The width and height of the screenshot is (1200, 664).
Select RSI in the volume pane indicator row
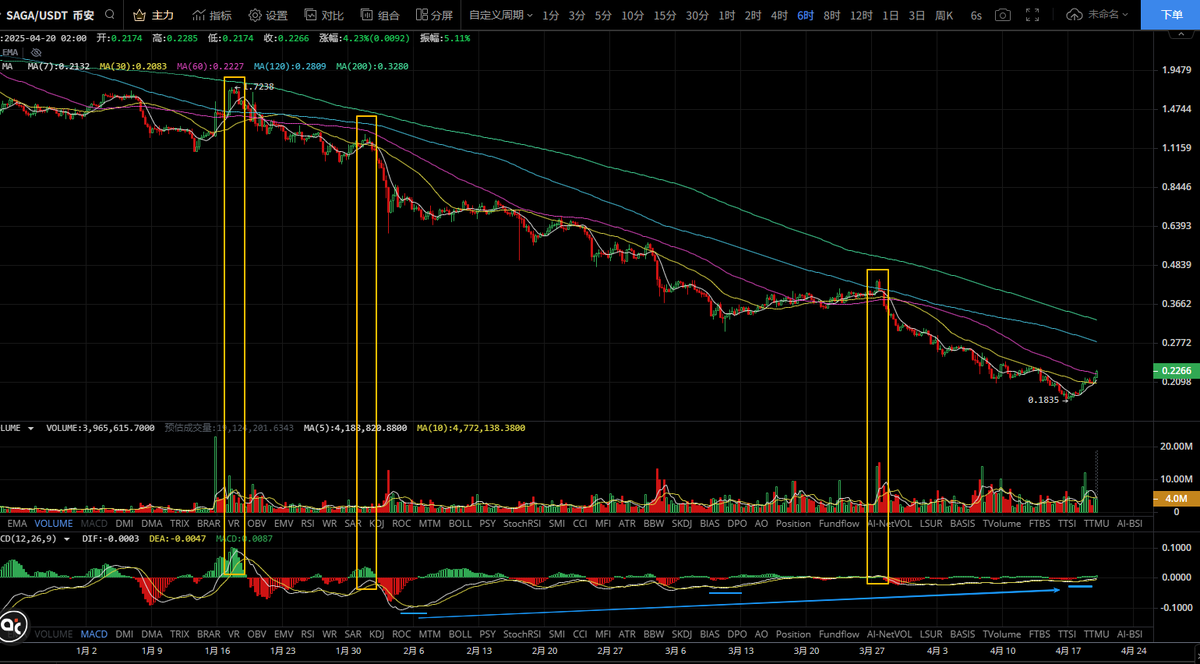click(x=307, y=523)
